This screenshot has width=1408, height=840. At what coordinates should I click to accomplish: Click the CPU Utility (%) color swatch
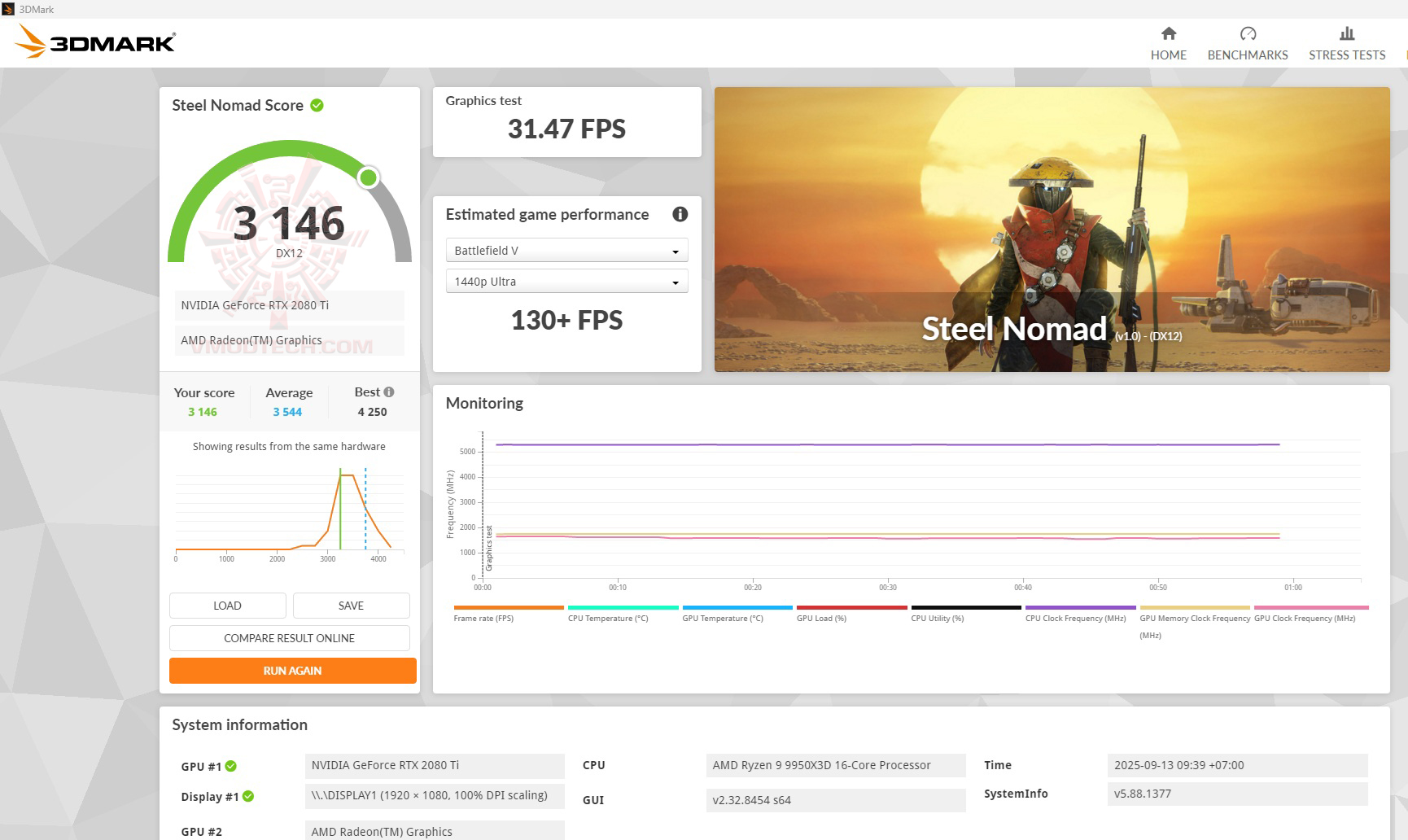pyautogui.click(x=966, y=607)
